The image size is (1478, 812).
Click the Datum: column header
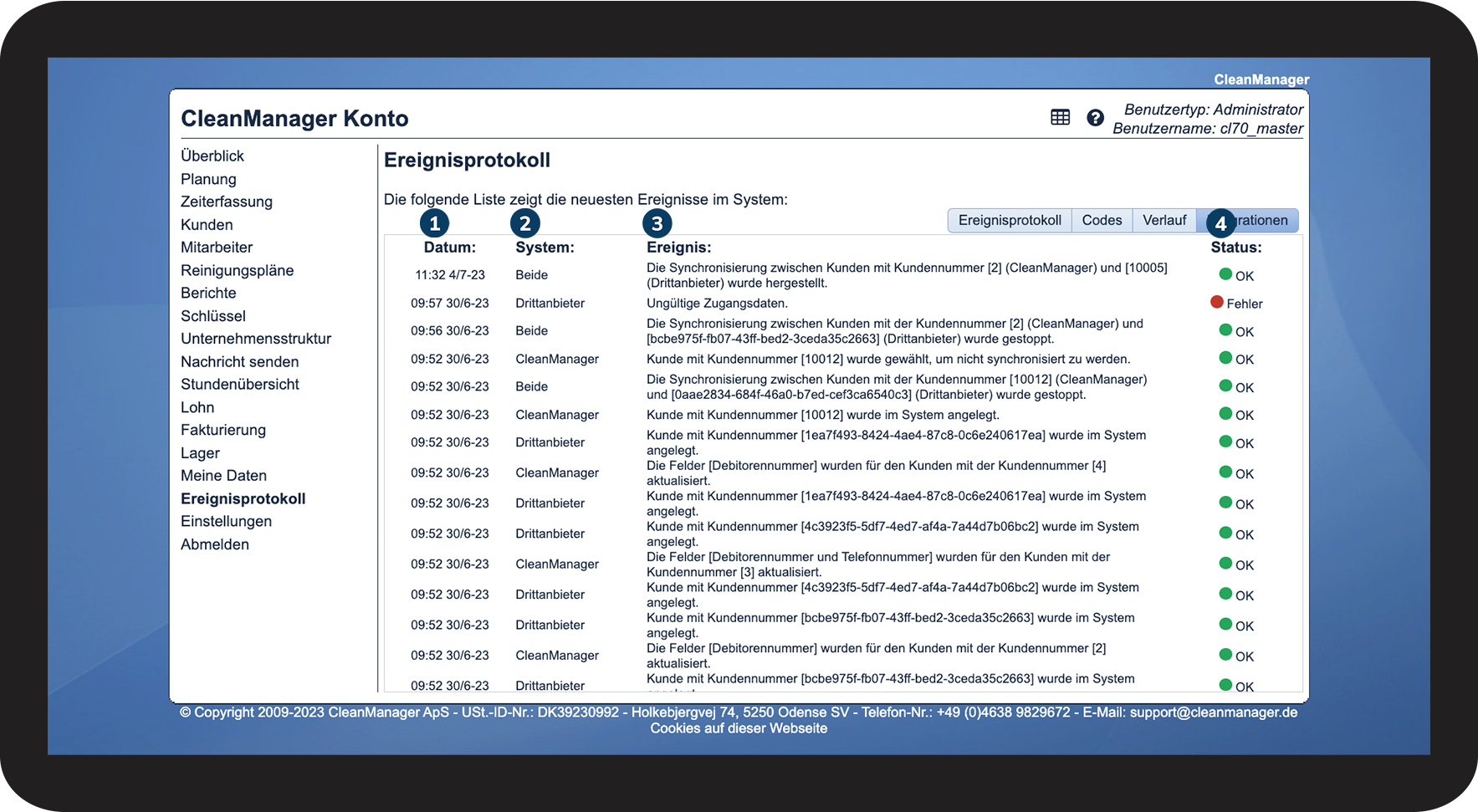pos(449,248)
